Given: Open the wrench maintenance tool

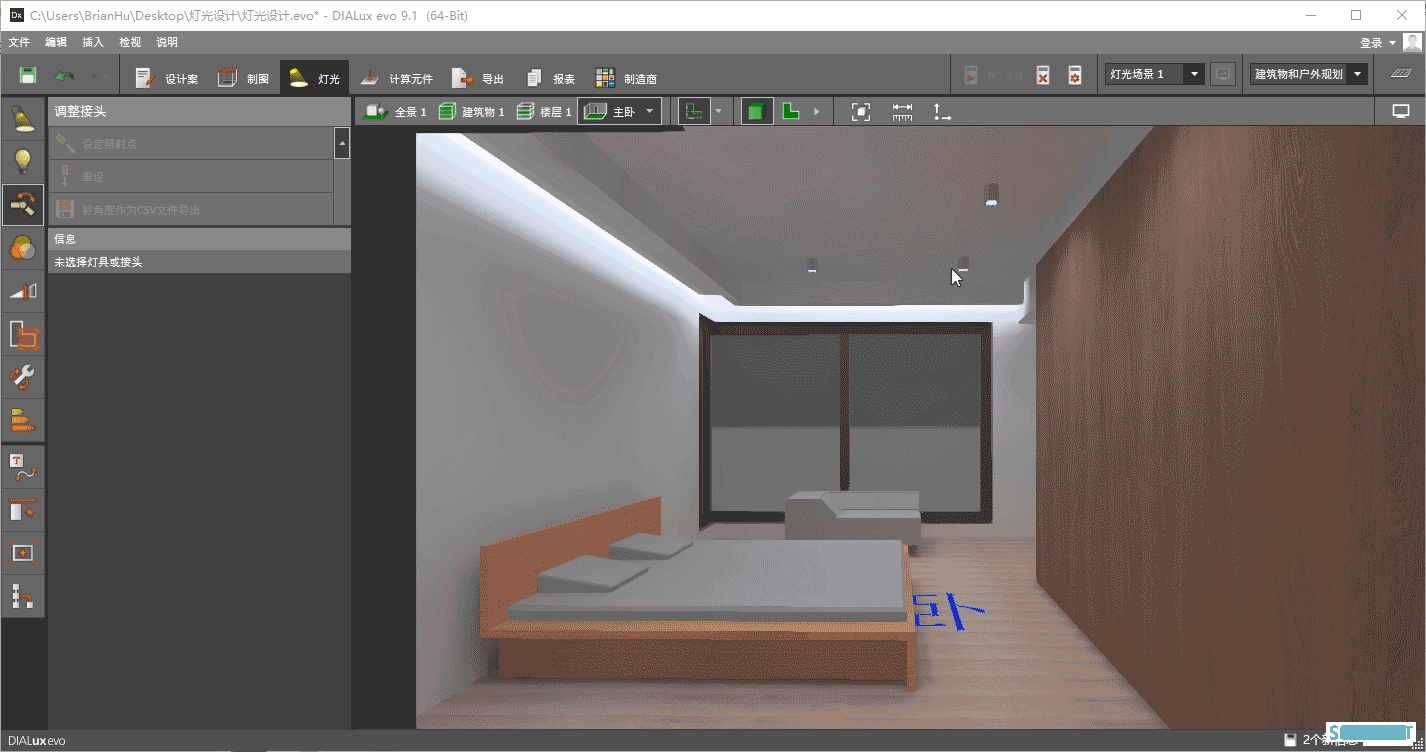Looking at the screenshot, I should click(x=23, y=377).
